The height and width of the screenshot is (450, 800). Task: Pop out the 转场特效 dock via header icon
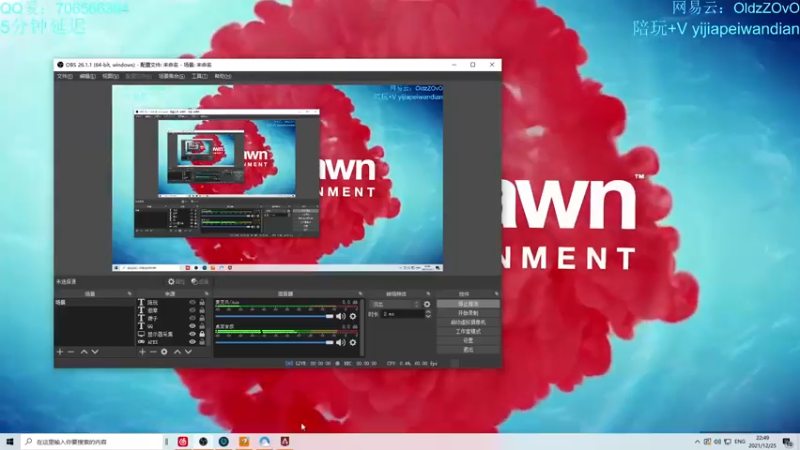(428, 294)
